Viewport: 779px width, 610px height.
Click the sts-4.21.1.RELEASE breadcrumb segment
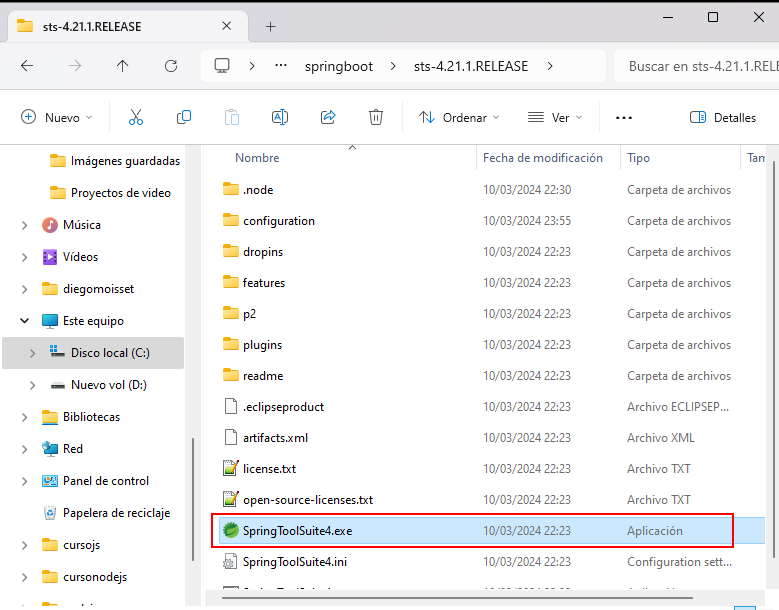tap(471, 66)
